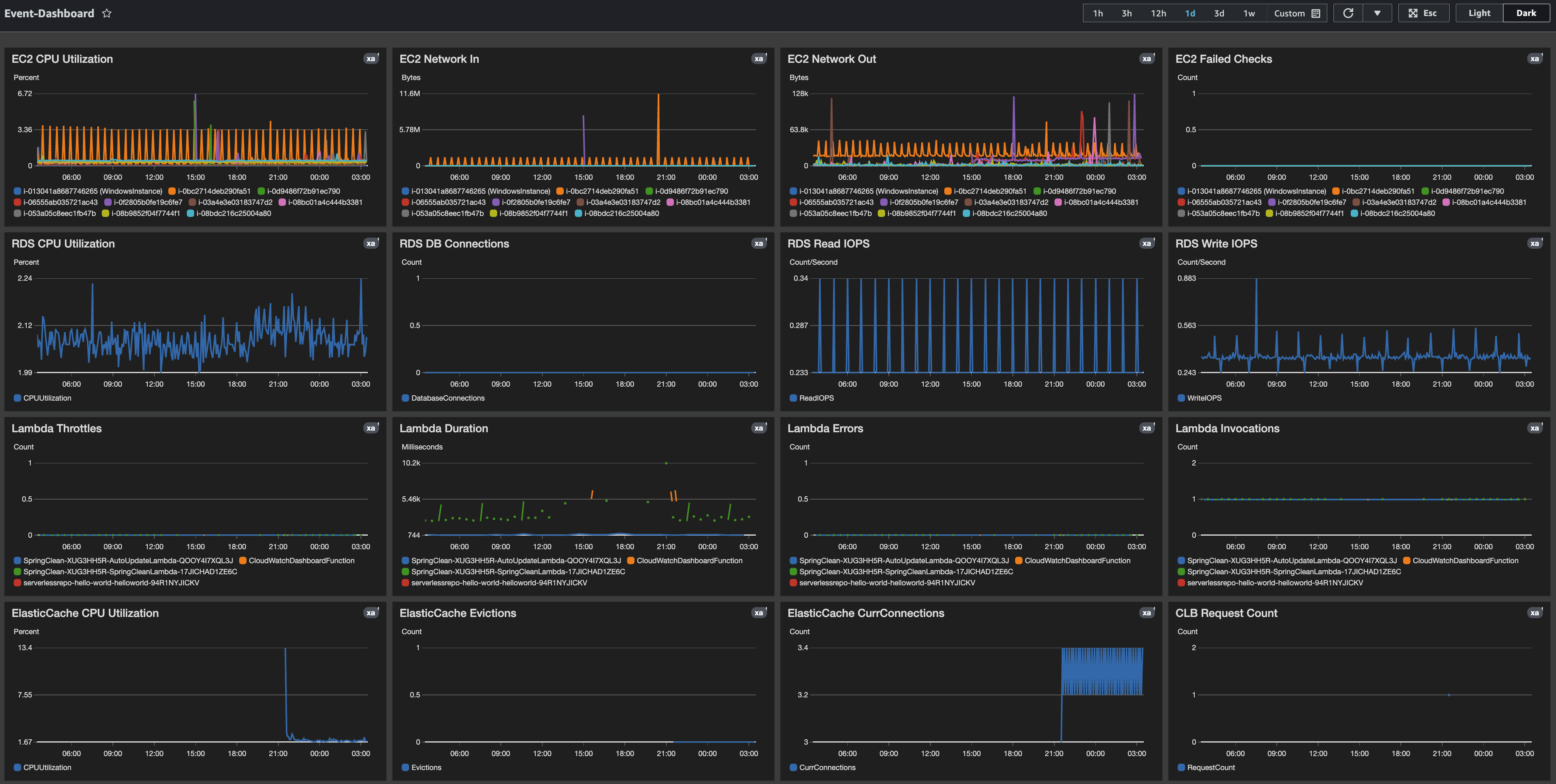This screenshot has height=784, width=1556.
Task: Click the xa badge on EC2 CPU Utilization widget
Action: (x=371, y=59)
